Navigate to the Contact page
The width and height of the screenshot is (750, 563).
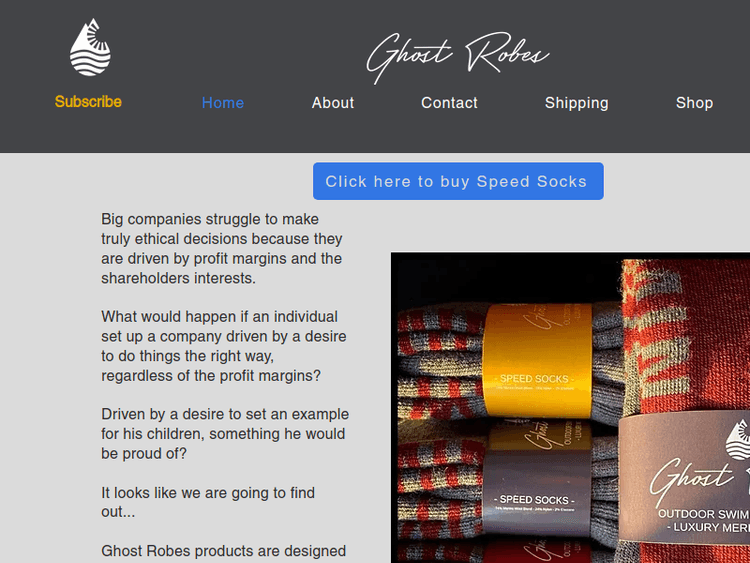click(x=449, y=103)
